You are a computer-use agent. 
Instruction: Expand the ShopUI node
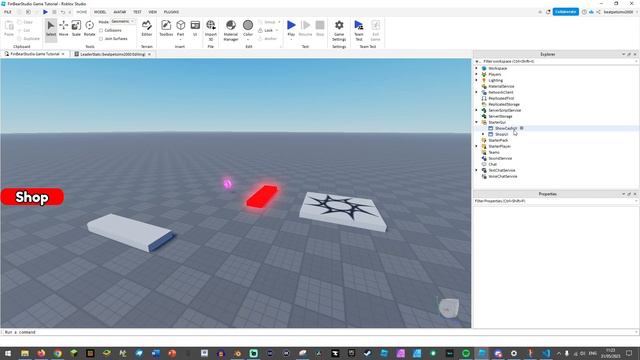click(483, 134)
